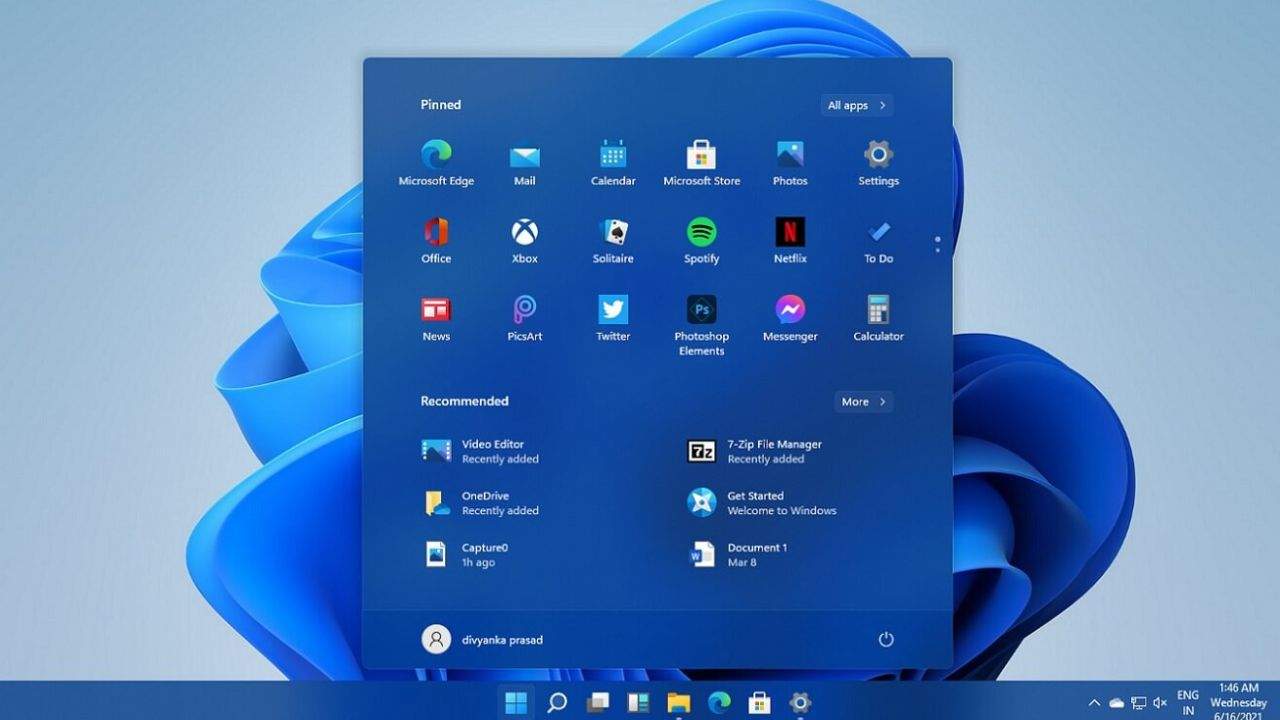This screenshot has height=720, width=1280.
Task: Open Spotify
Action: coord(702,241)
